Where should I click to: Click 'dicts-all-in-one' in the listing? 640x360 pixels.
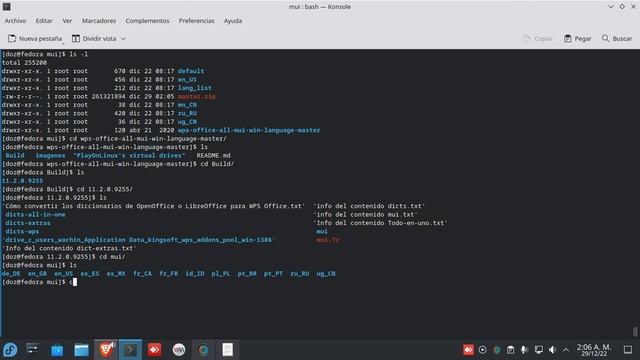(x=35, y=215)
